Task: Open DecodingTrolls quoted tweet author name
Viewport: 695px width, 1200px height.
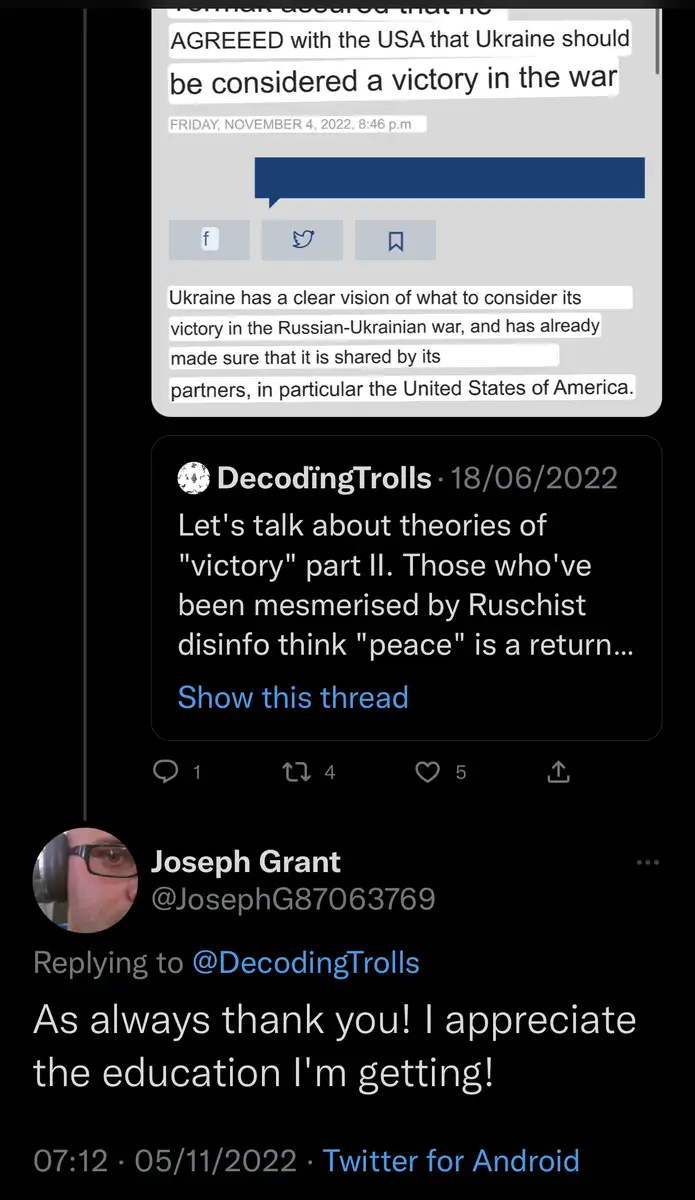Action: 324,478
